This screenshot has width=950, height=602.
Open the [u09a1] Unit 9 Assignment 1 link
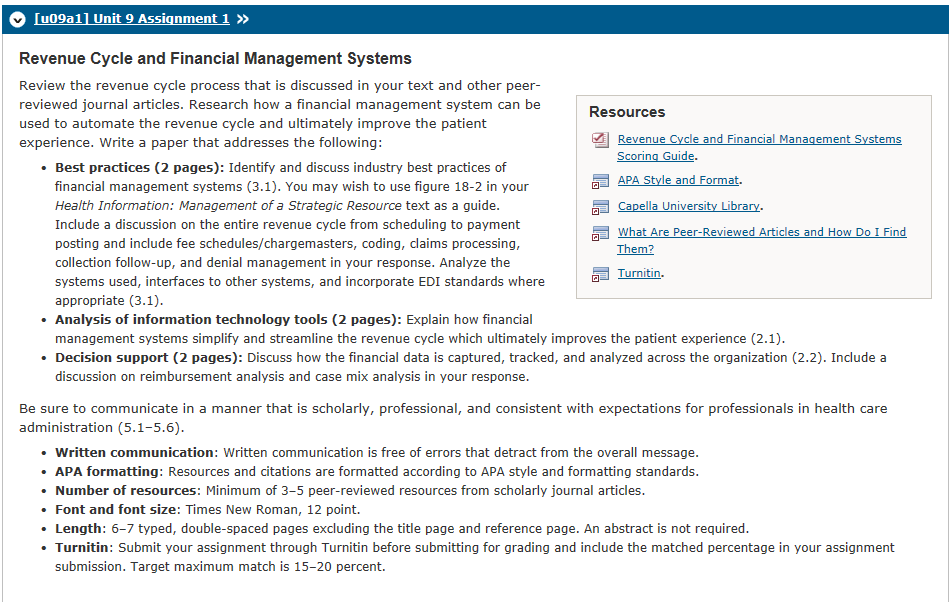pyautogui.click(x=131, y=19)
